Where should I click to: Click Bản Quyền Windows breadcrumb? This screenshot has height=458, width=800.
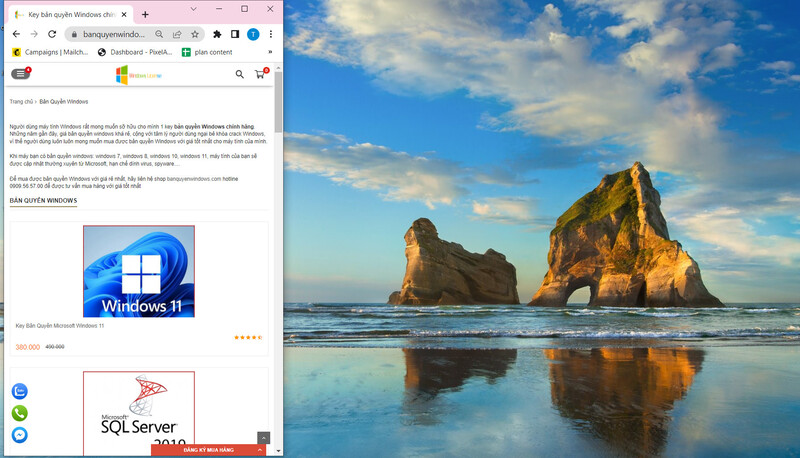(64, 101)
